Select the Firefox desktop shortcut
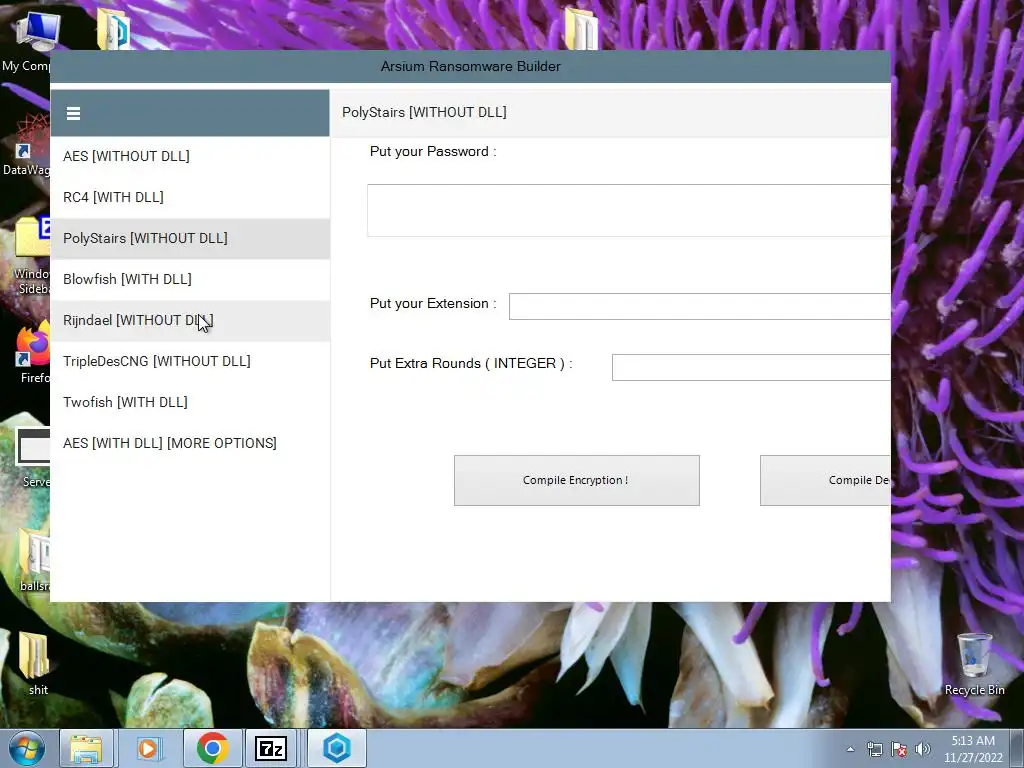The height and width of the screenshot is (768, 1024). tap(33, 353)
